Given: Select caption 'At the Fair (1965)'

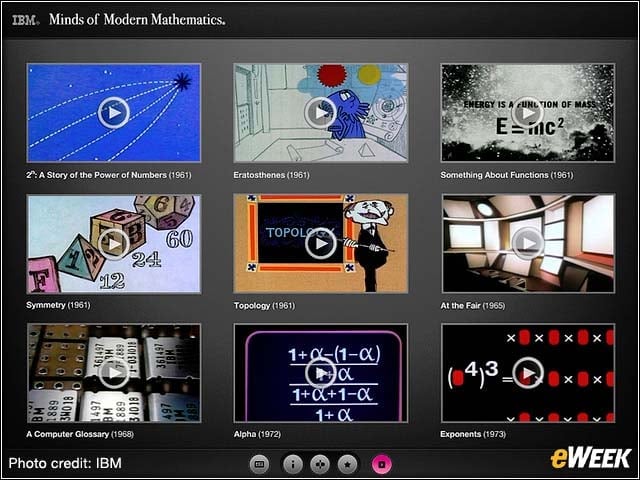Looking at the screenshot, I should click(x=473, y=306).
